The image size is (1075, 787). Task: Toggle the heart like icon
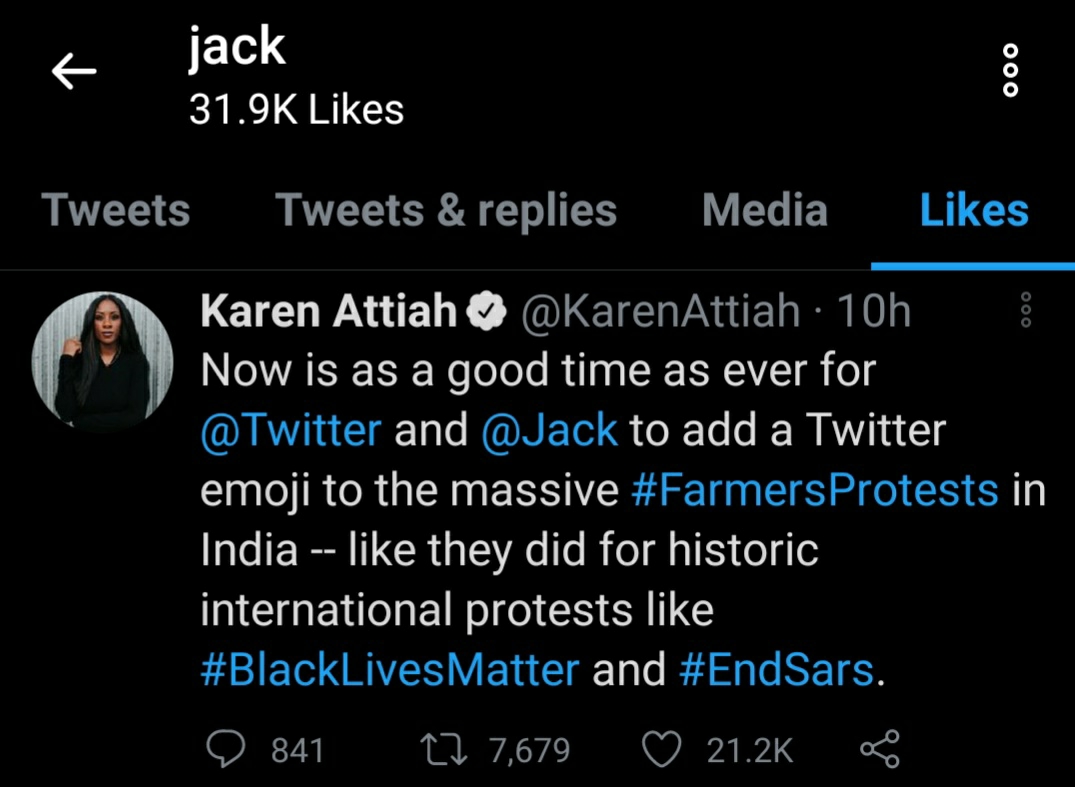664,750
